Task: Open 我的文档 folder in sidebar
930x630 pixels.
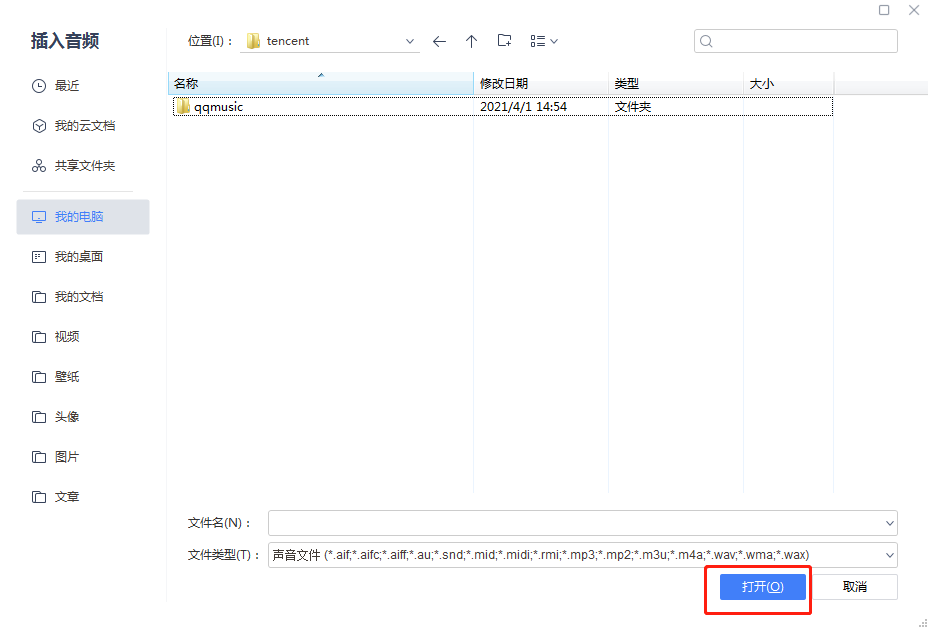Action: point(78,297)
